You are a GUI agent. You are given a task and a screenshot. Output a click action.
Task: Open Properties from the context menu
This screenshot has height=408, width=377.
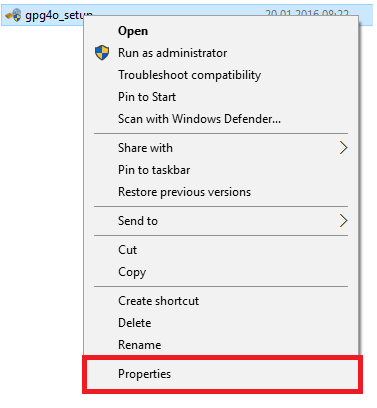tap(144, 374)
